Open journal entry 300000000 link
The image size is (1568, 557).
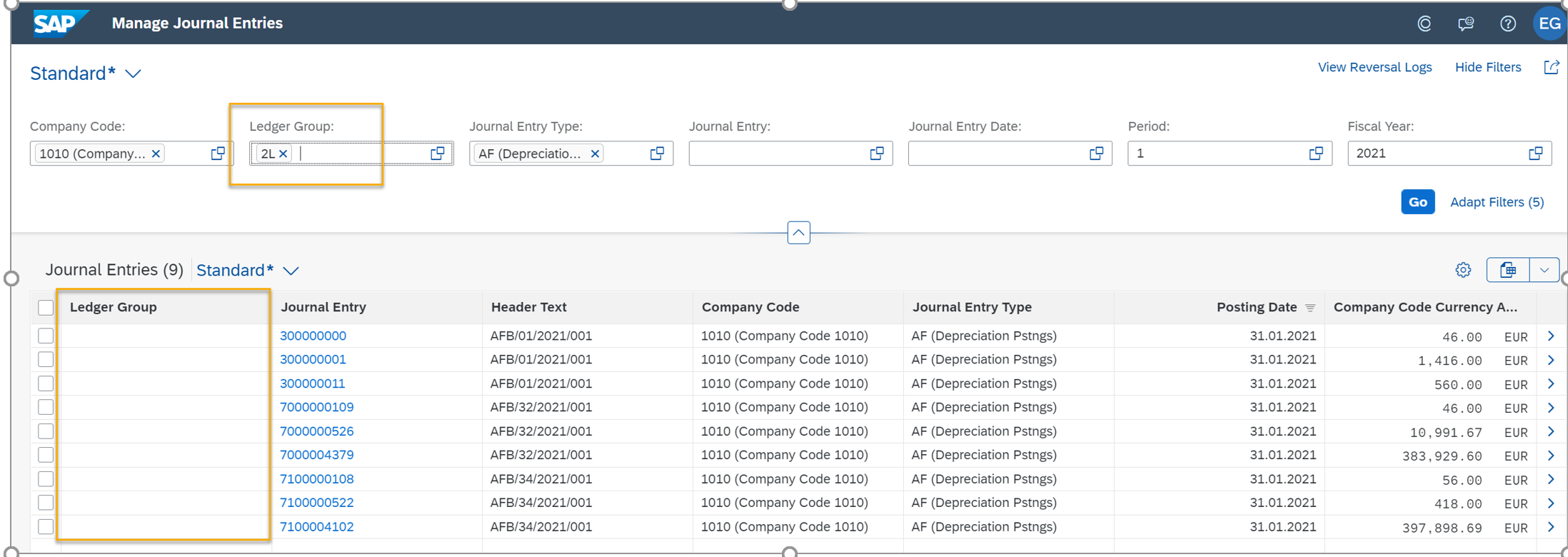pos(313,336)
